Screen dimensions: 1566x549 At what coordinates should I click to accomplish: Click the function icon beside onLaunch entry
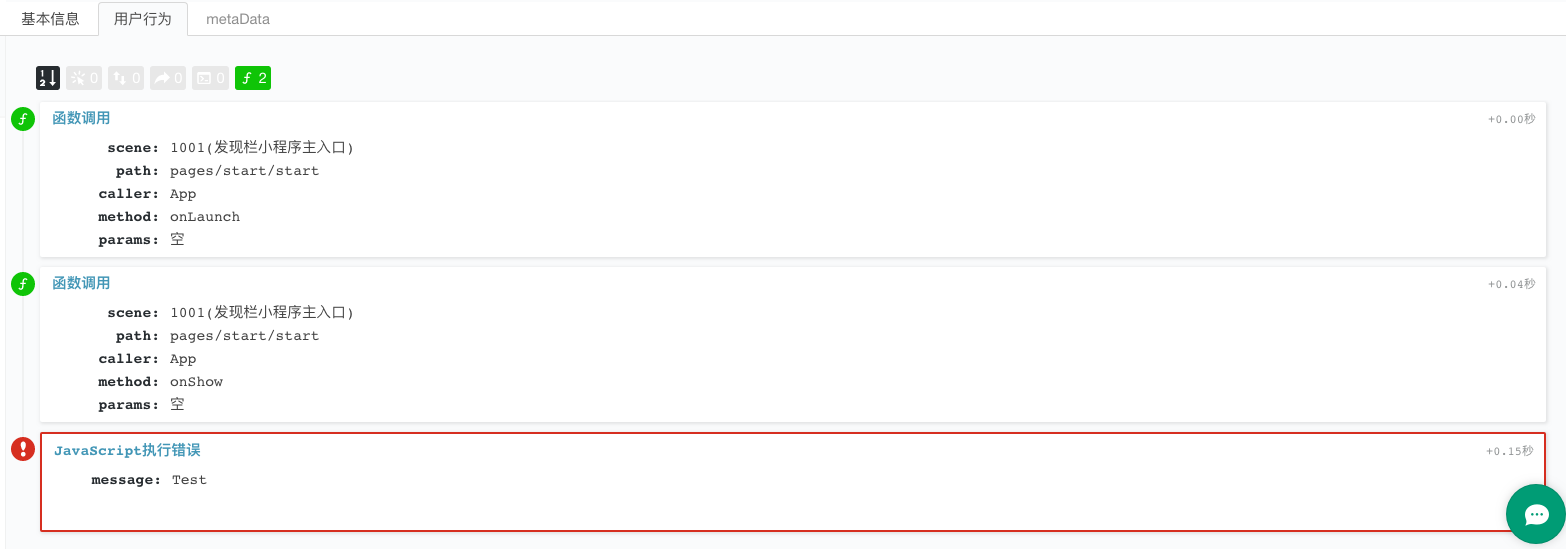coord(23,120)
